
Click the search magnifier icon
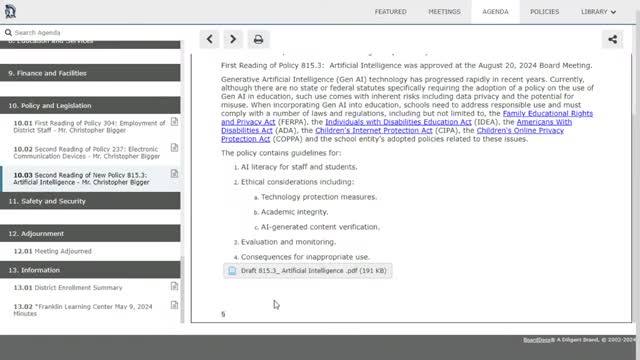point(8,32)
